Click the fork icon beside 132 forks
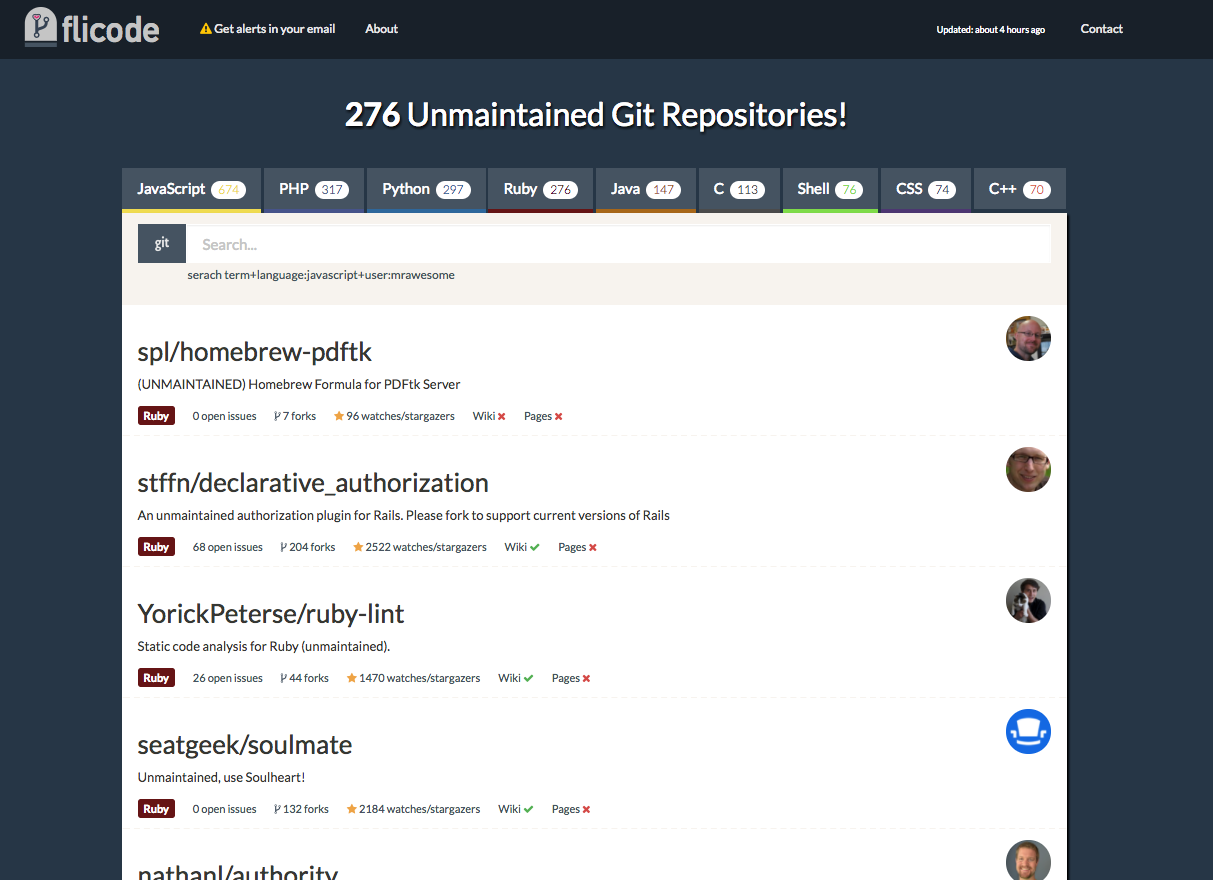Image resolution: width=1213 pixels, height=880 pixels. [x=277, y=809]
